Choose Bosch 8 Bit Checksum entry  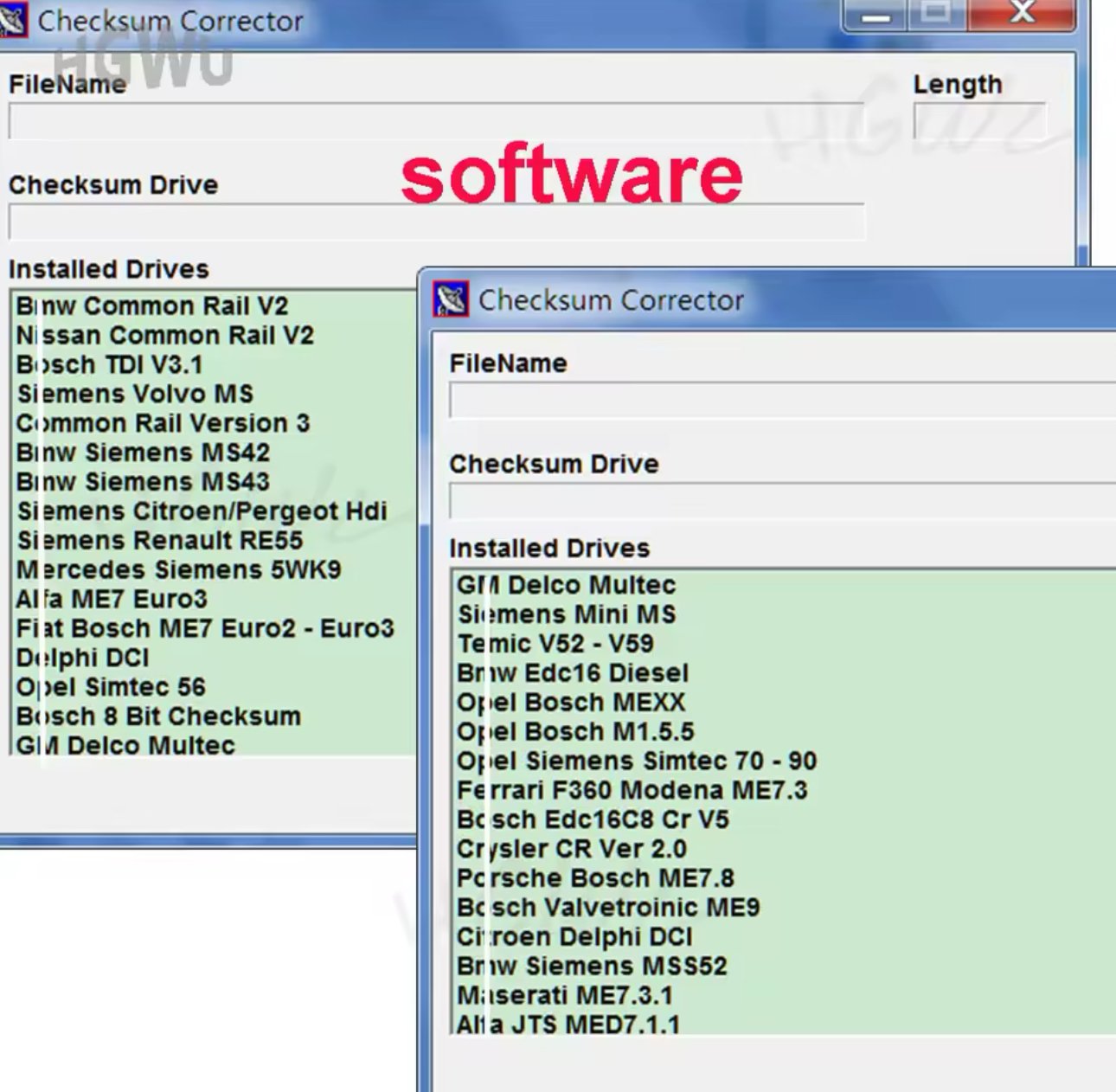(x=158, y=716)
